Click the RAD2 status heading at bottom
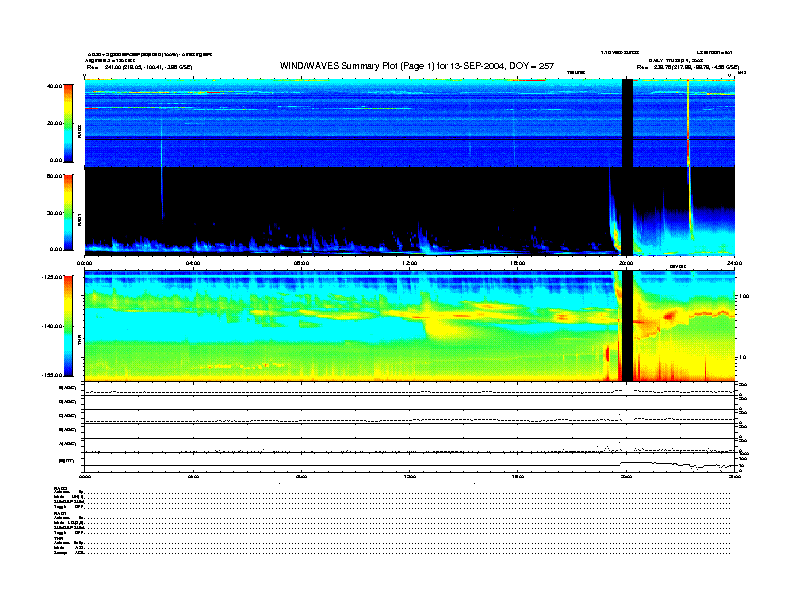The image size is (792, 612). 58,489
